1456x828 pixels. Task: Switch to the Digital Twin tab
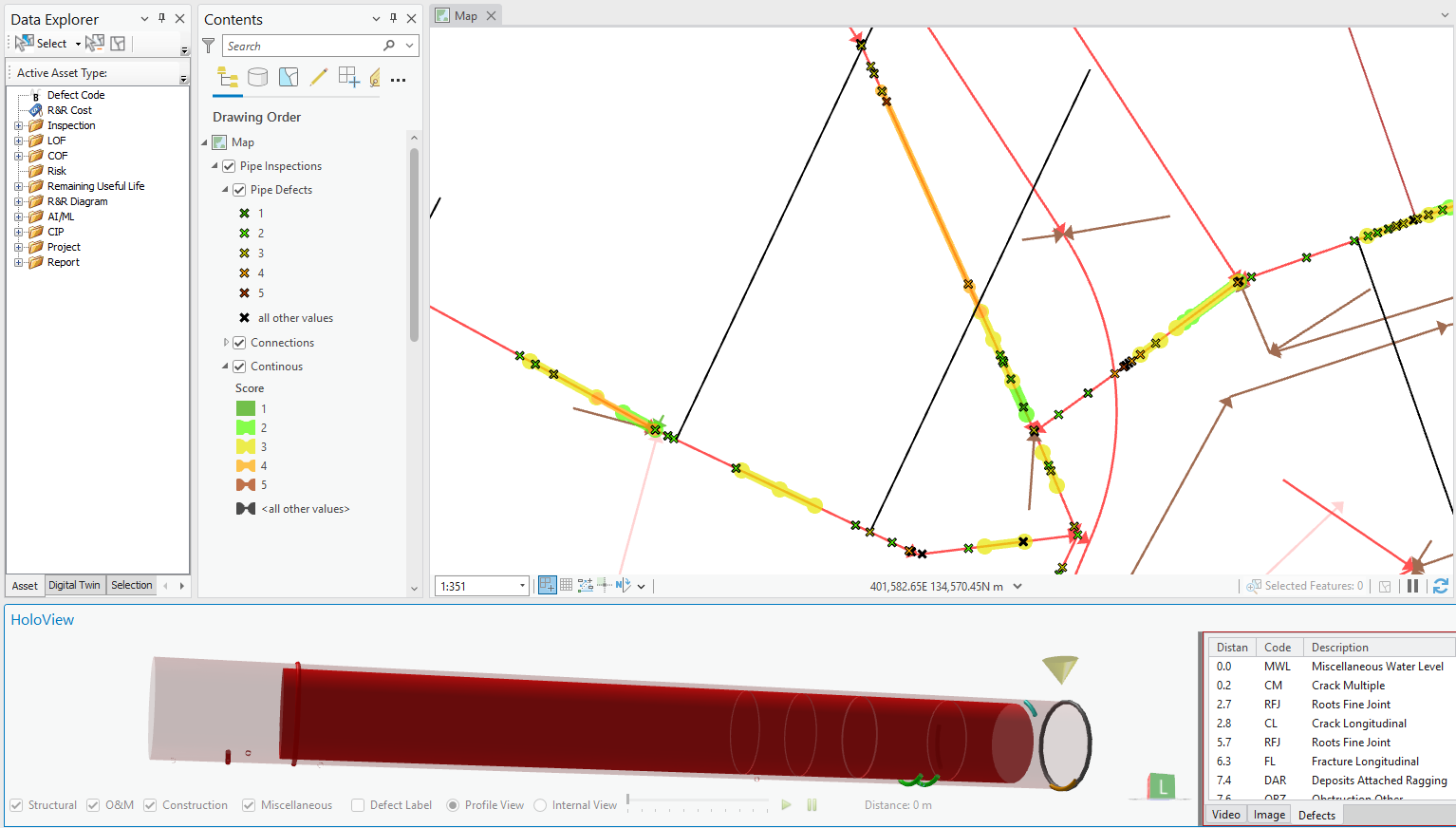[x=74, y=585]
